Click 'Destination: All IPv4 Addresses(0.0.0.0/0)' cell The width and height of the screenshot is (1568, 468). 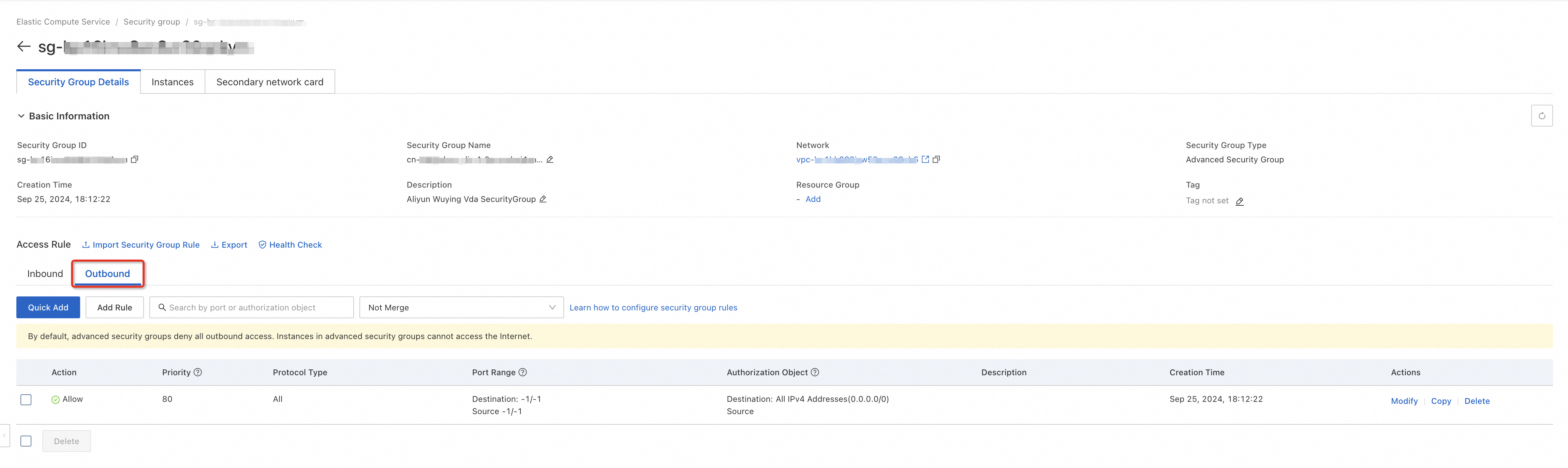pos(808,399)
